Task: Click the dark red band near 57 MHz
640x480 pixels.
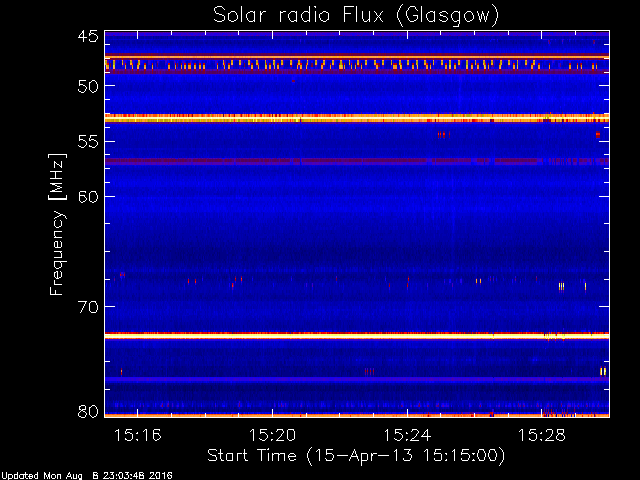Action: pyautogui.click(x=357, y=161)
